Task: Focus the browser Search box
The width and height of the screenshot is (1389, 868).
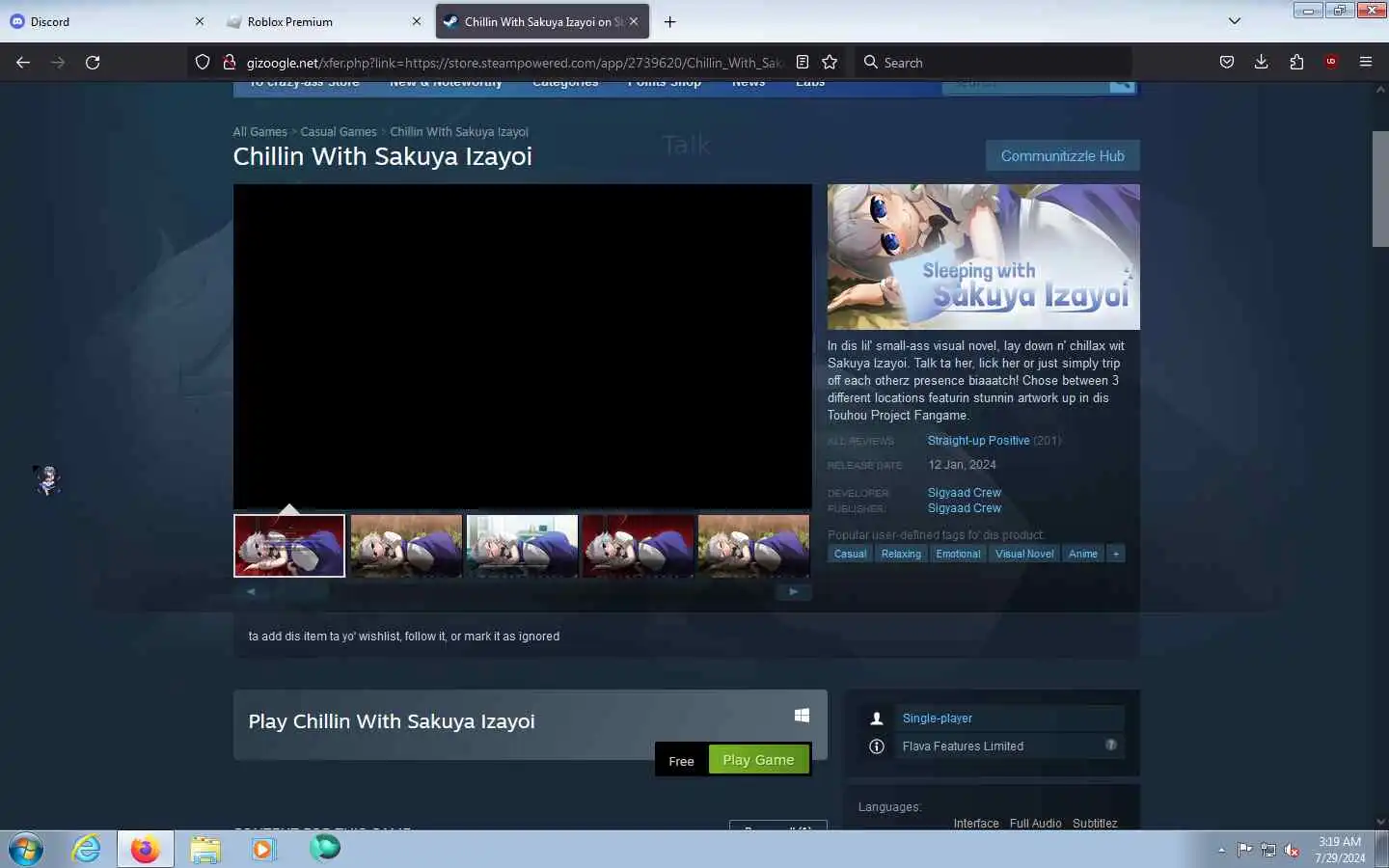Action: click(994, 63)
